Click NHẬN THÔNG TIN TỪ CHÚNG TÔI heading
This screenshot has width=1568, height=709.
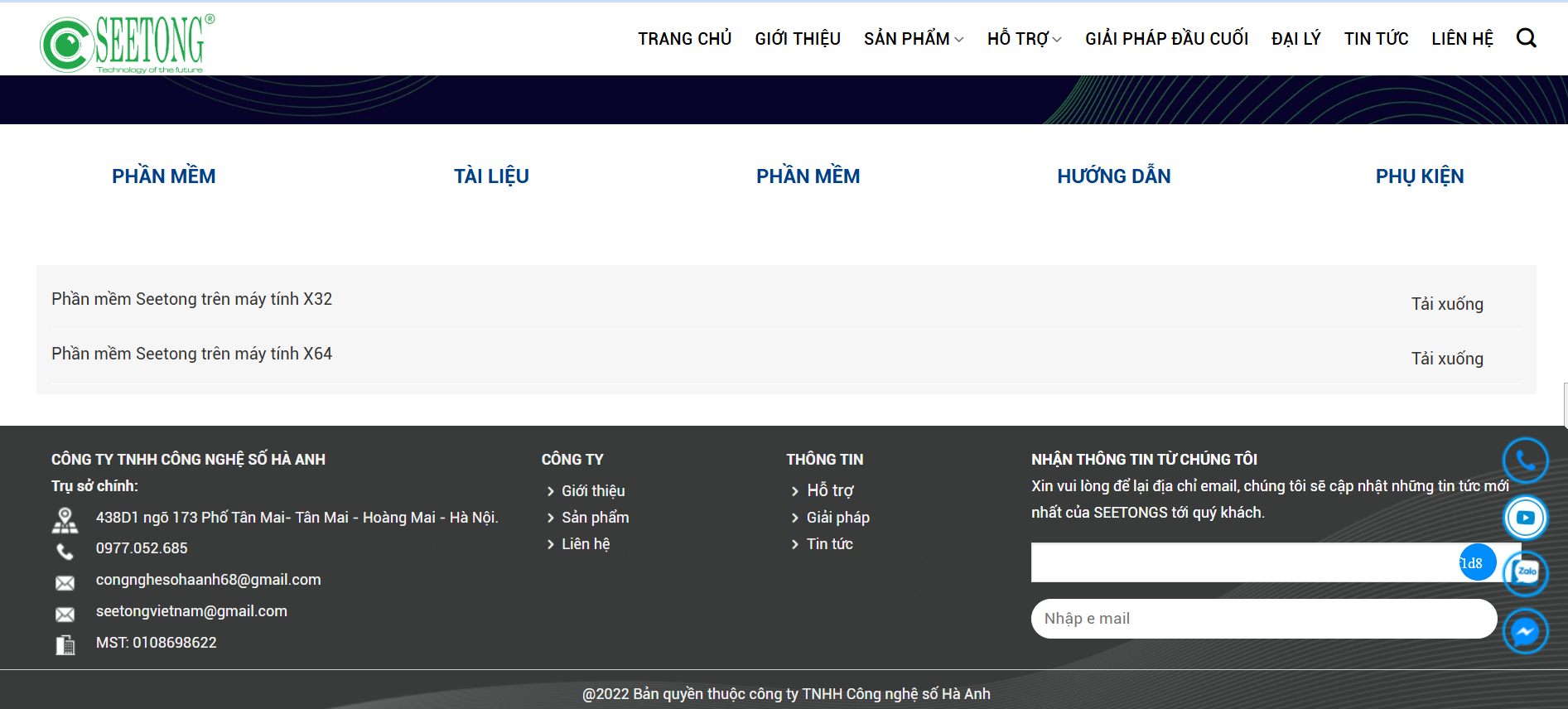click(1144, 460)
